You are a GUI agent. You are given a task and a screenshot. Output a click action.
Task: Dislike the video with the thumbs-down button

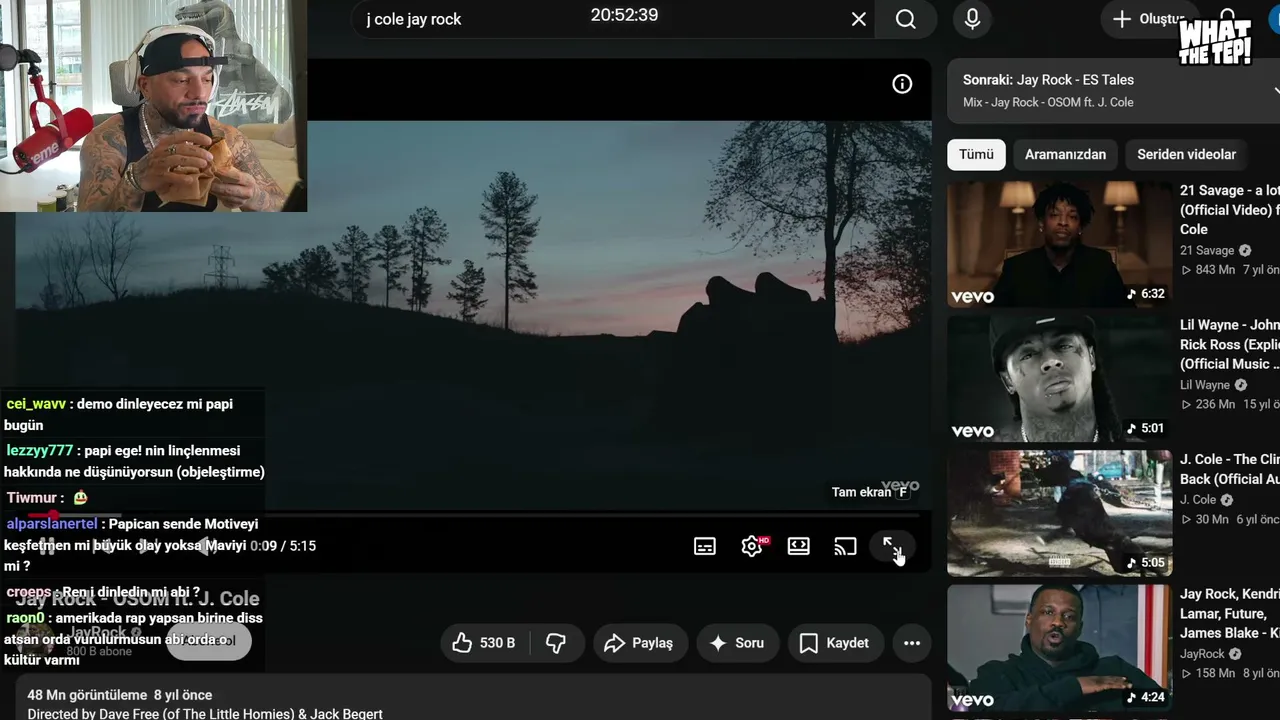pyautogui.click(x=556, y=643)
